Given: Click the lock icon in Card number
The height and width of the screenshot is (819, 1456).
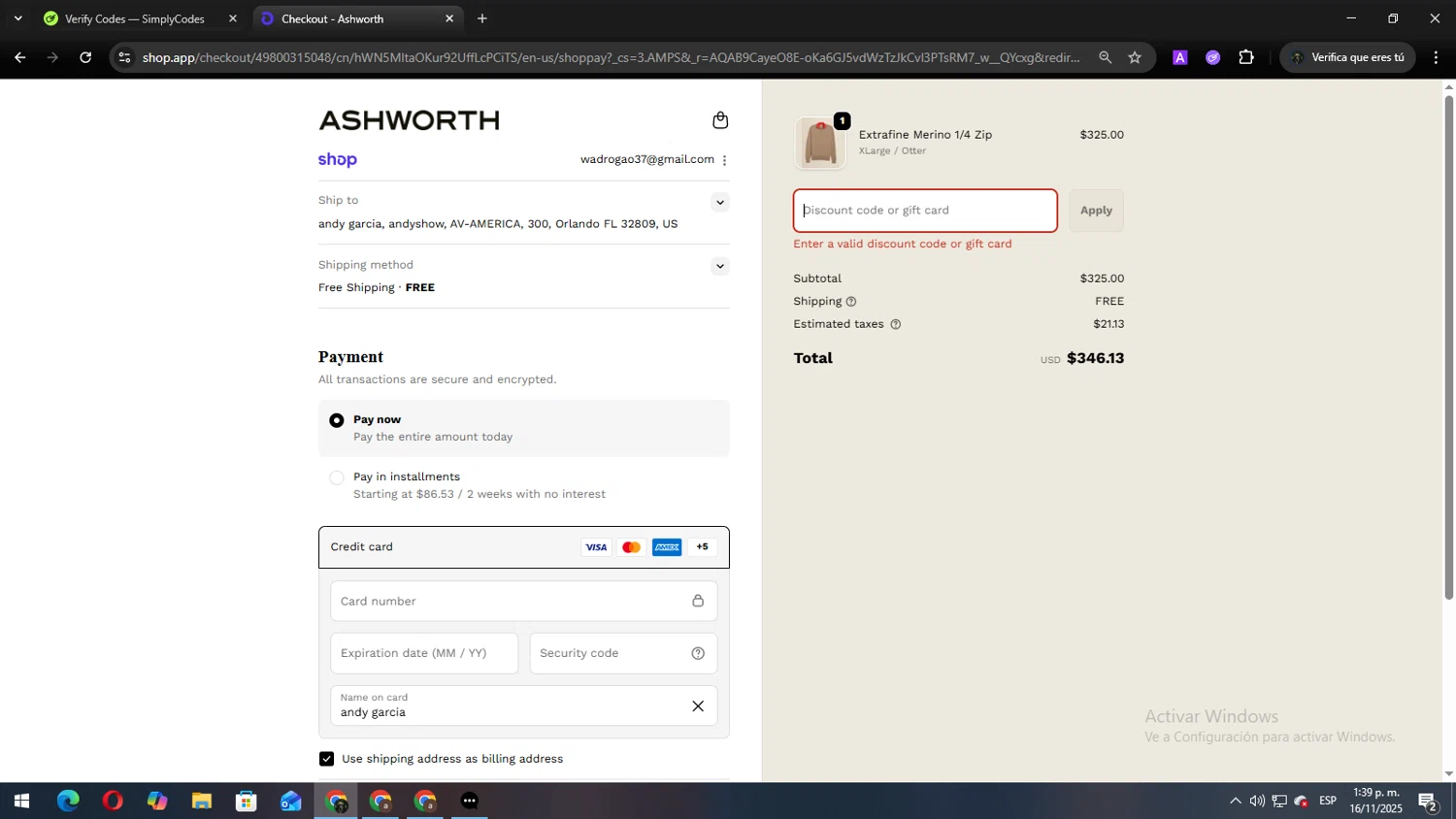Looking at the screenshot, I should click(x=698, y=601).
